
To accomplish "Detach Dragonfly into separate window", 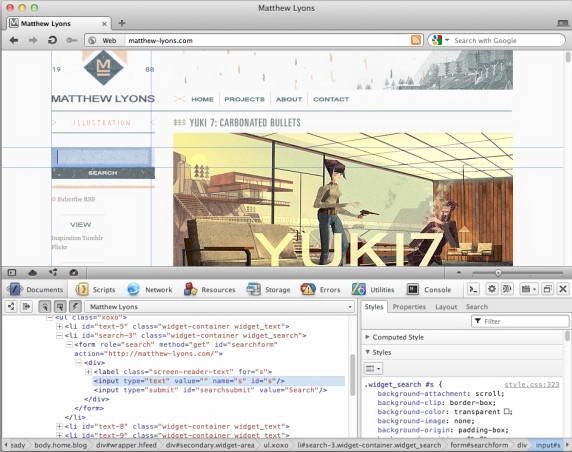I will click(547, 289).
